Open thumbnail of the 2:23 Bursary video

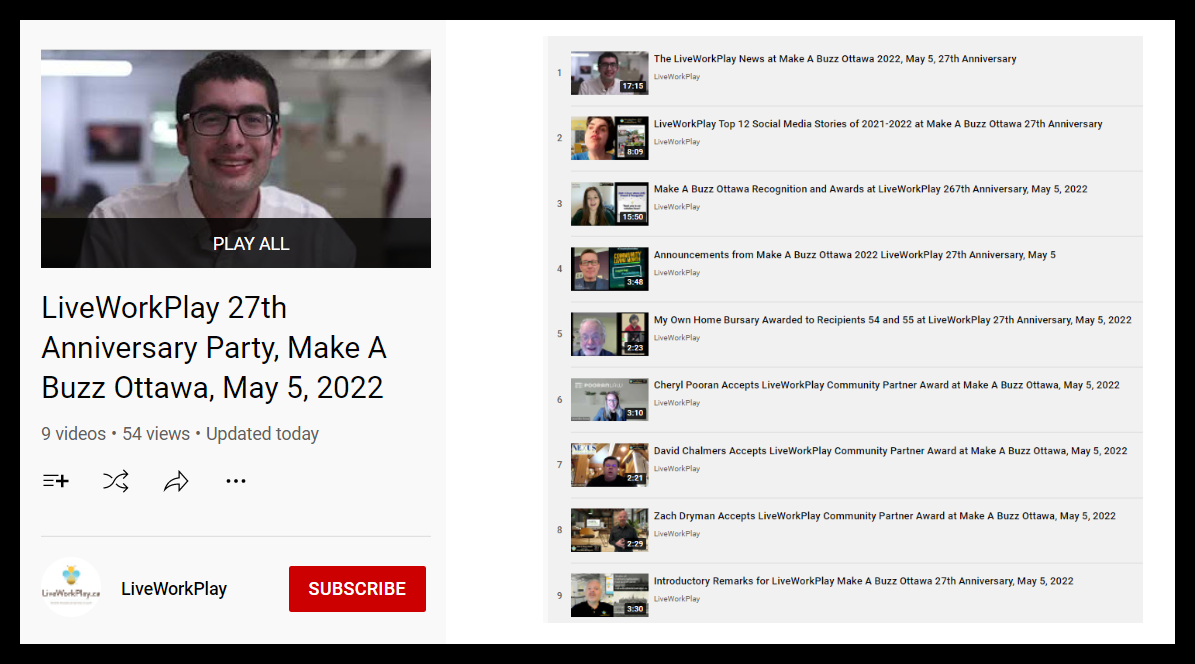(x=610, y=334)
